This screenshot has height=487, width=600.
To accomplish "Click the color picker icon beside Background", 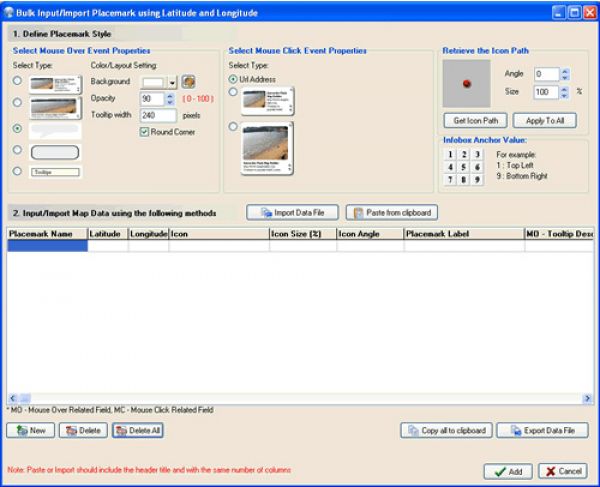I will pyautogui.click(x=188, y=81).
